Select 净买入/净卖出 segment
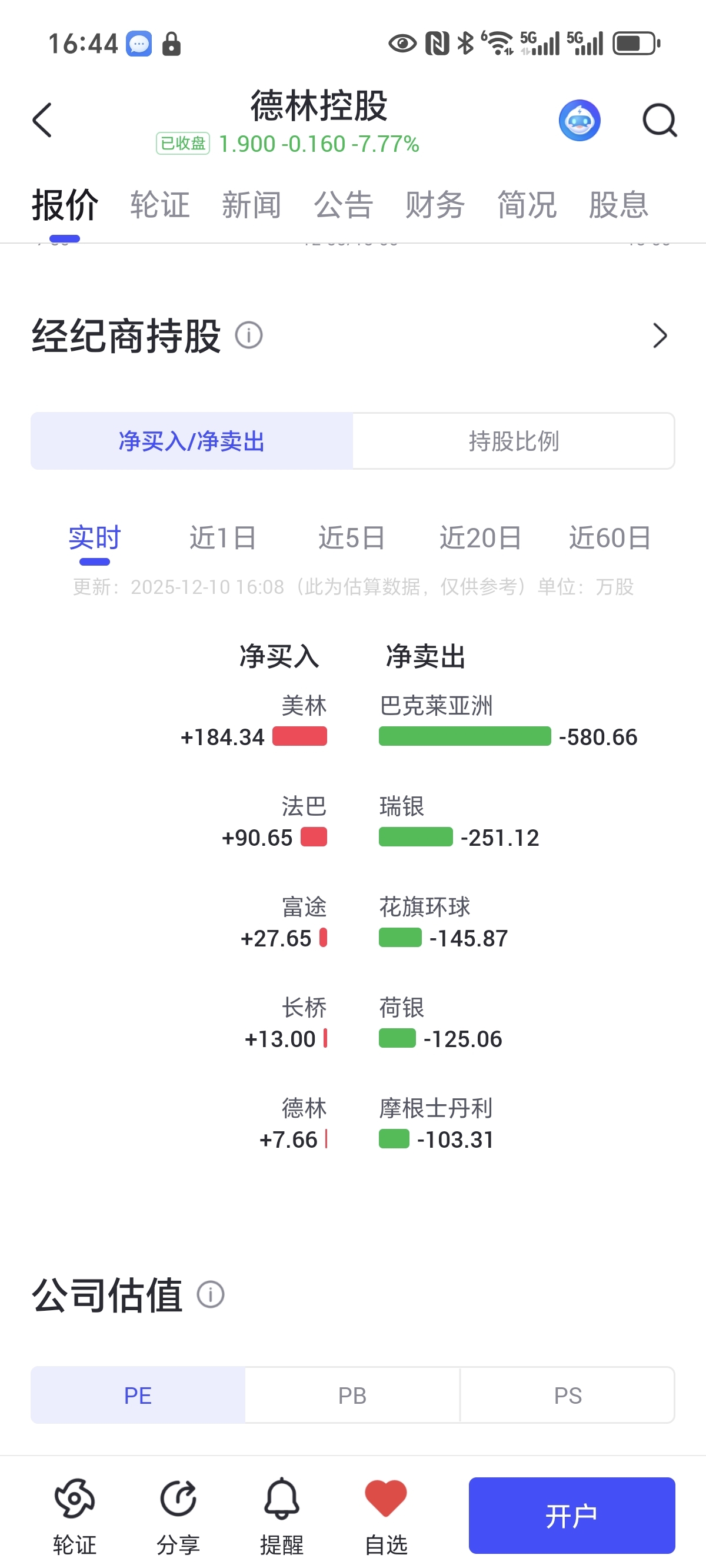The image size is (706, 1568). (x=192, y=441)
